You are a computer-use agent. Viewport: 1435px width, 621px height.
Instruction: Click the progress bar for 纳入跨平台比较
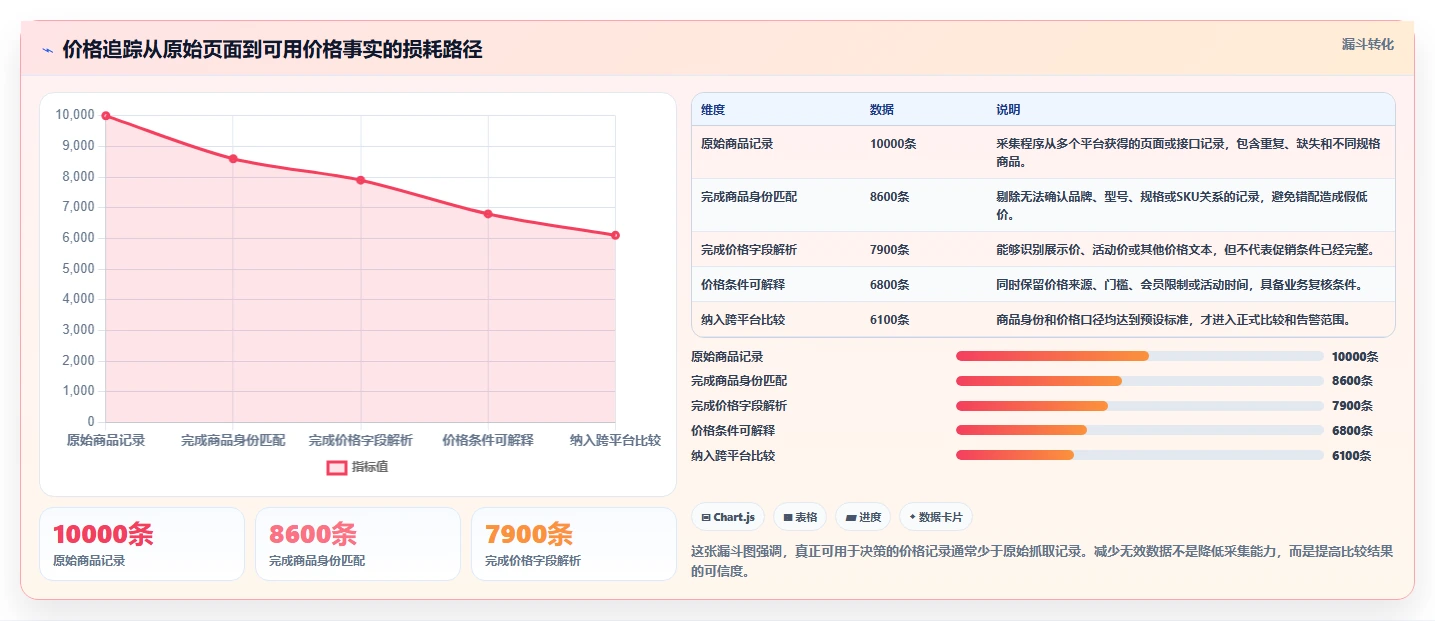tap(1140, 455)
